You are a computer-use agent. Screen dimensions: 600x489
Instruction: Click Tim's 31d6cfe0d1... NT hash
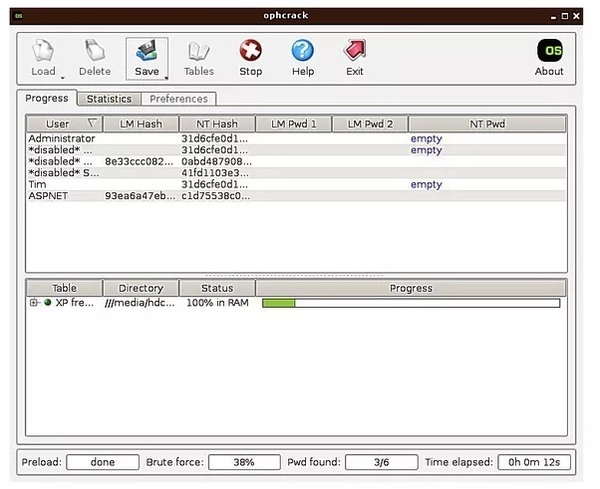215,184
